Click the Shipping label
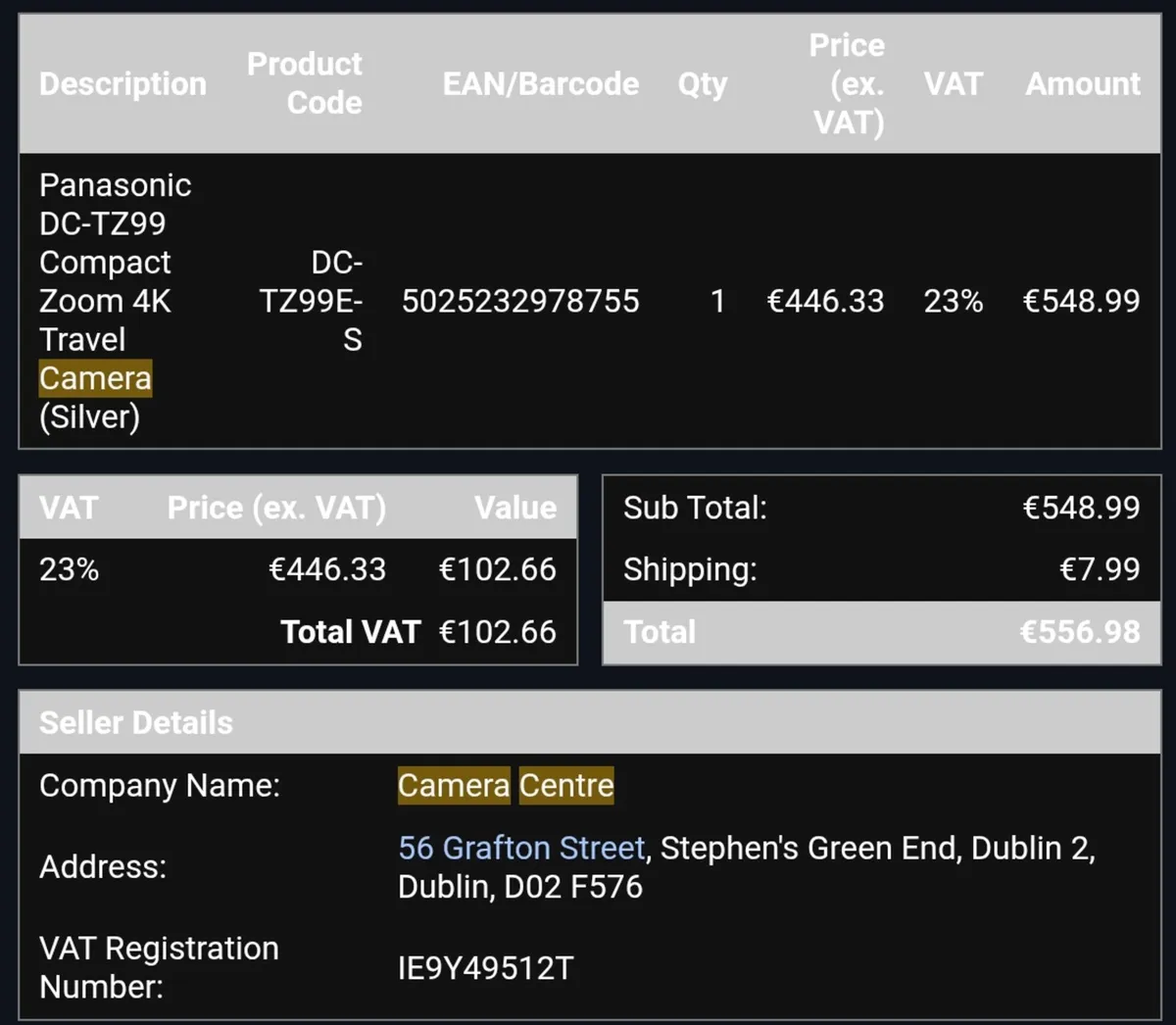Image resolution: width=1176 pixels, height=1025 pixels. tap(690, 569)
